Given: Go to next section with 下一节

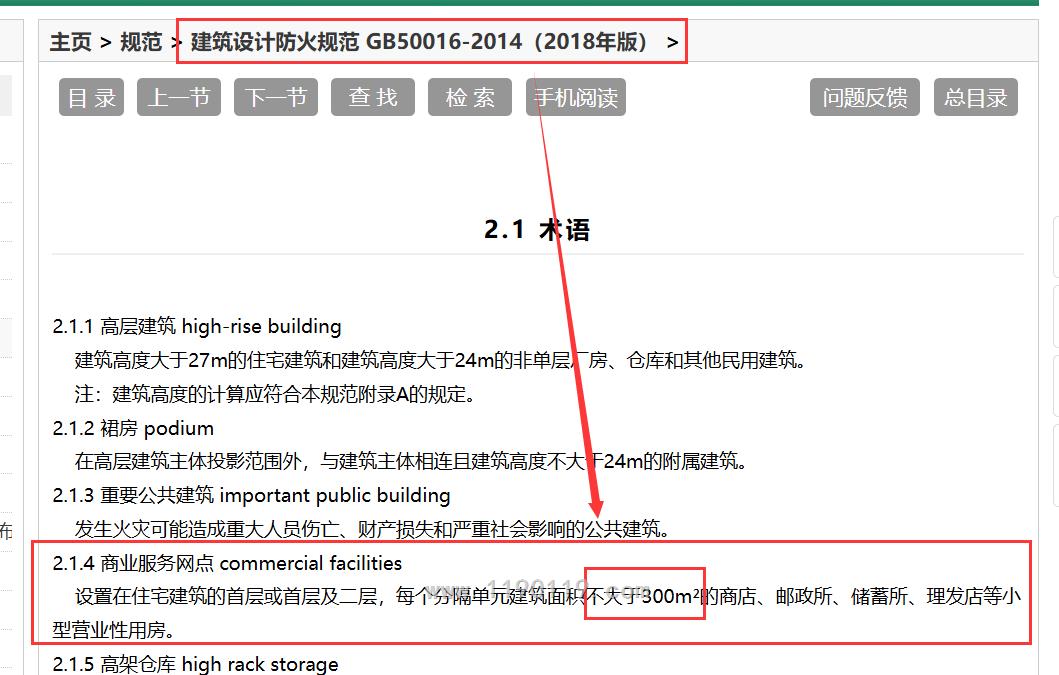Looking at the screenshot, I should 276,97.
